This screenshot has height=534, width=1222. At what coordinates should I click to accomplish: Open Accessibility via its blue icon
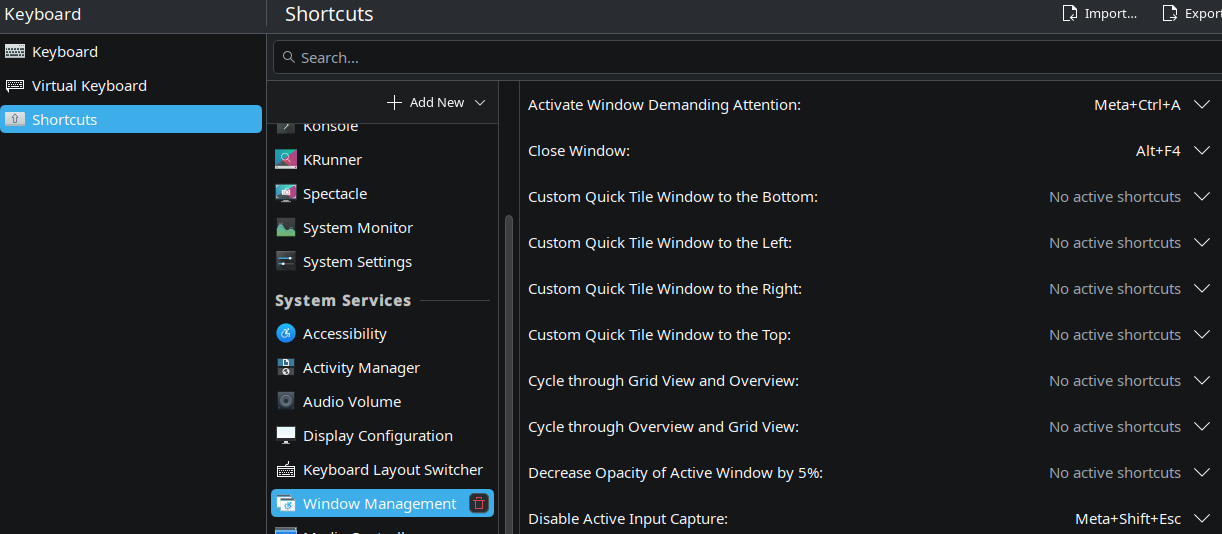(286, 334)
